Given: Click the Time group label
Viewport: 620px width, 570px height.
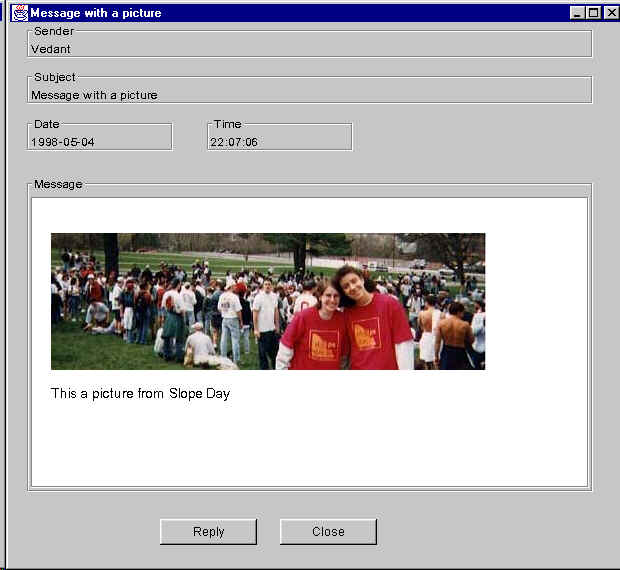Looking at the screenshot, I should click(227, 124).
